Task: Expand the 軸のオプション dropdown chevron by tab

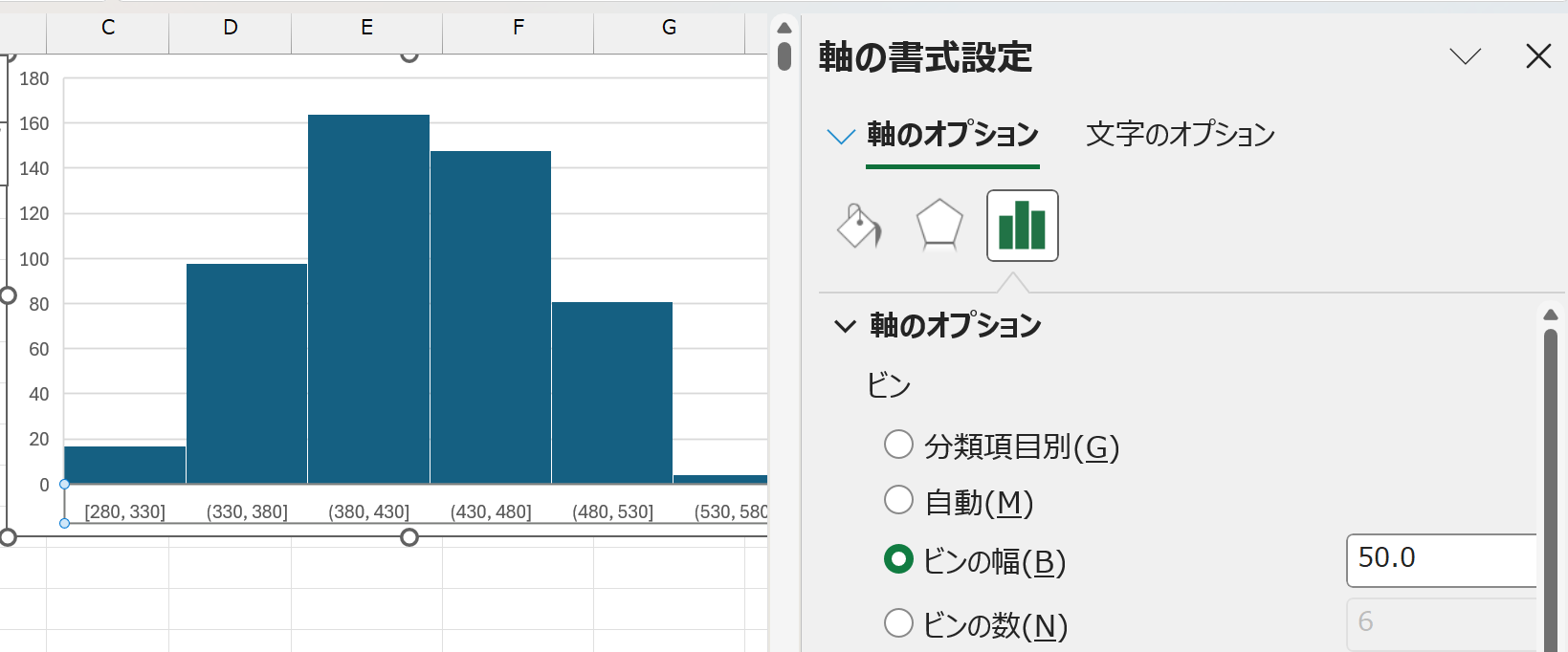Action: click(840, 137)
